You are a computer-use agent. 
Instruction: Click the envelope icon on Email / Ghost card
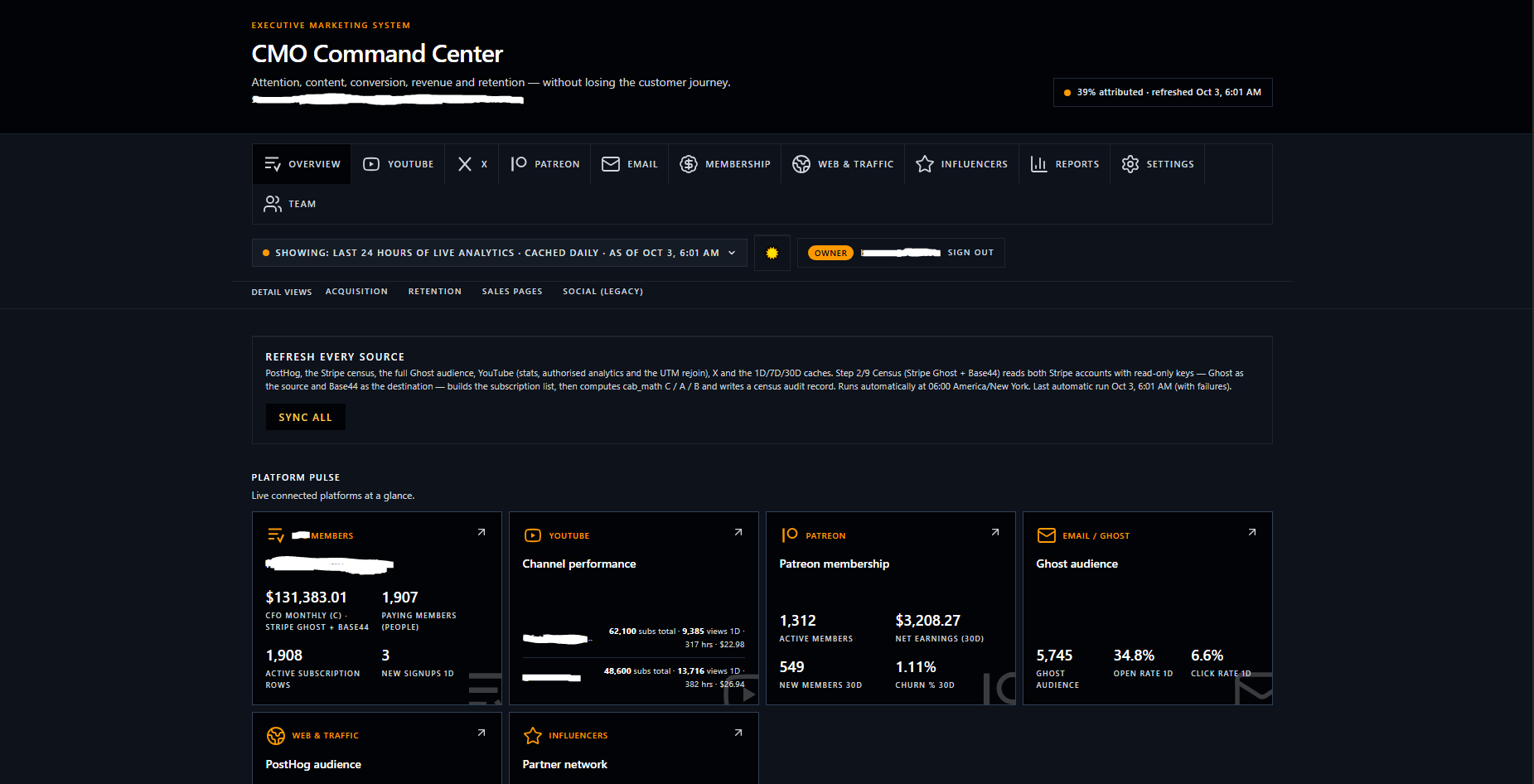tap(1047, 535)
